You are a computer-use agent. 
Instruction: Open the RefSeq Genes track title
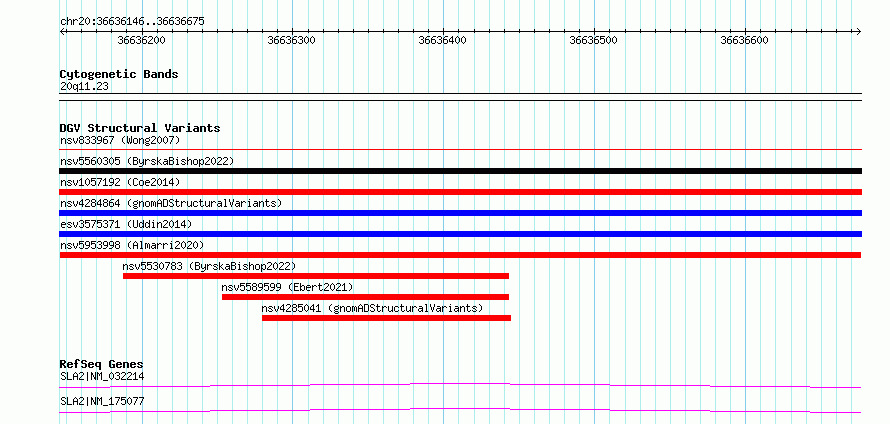point(102,364)
